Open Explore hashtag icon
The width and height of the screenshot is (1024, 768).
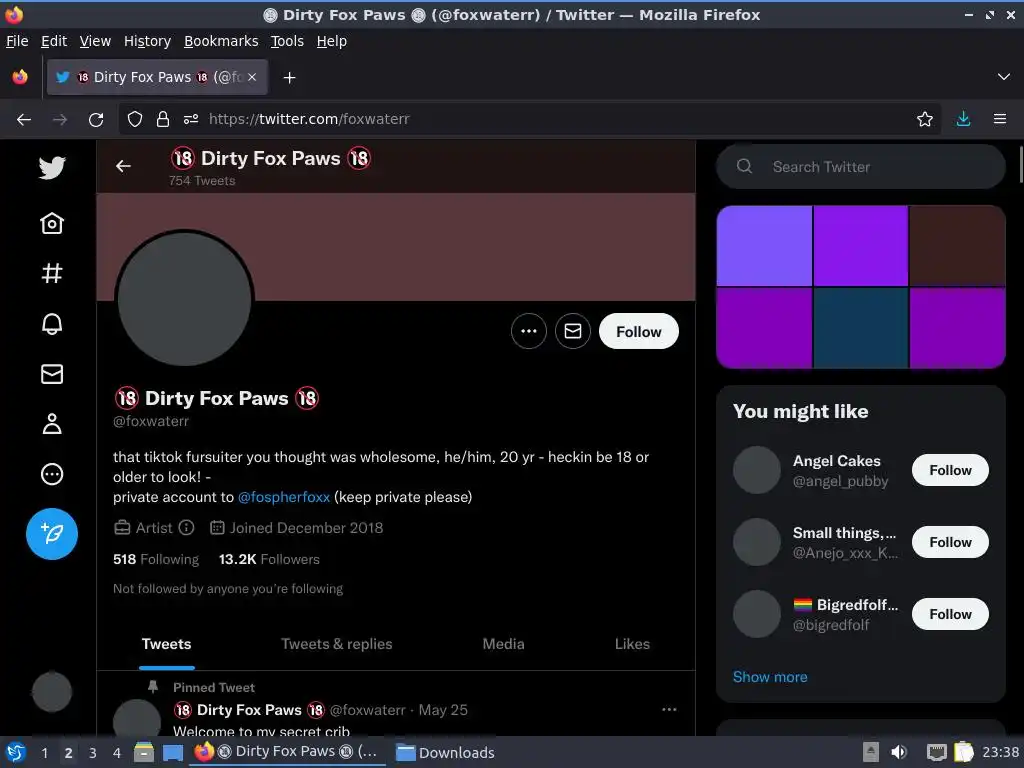[x=52, y=273]
